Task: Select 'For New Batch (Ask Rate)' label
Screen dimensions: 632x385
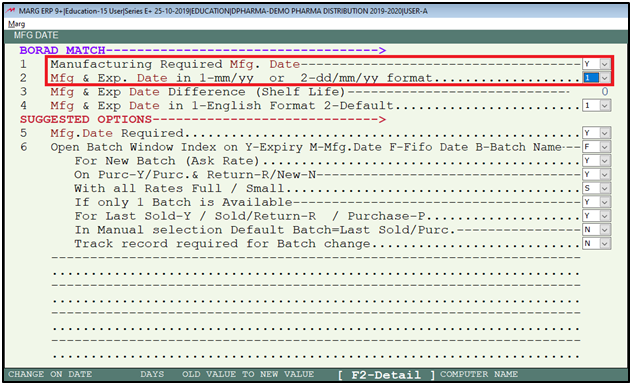Action: point(166,160)
